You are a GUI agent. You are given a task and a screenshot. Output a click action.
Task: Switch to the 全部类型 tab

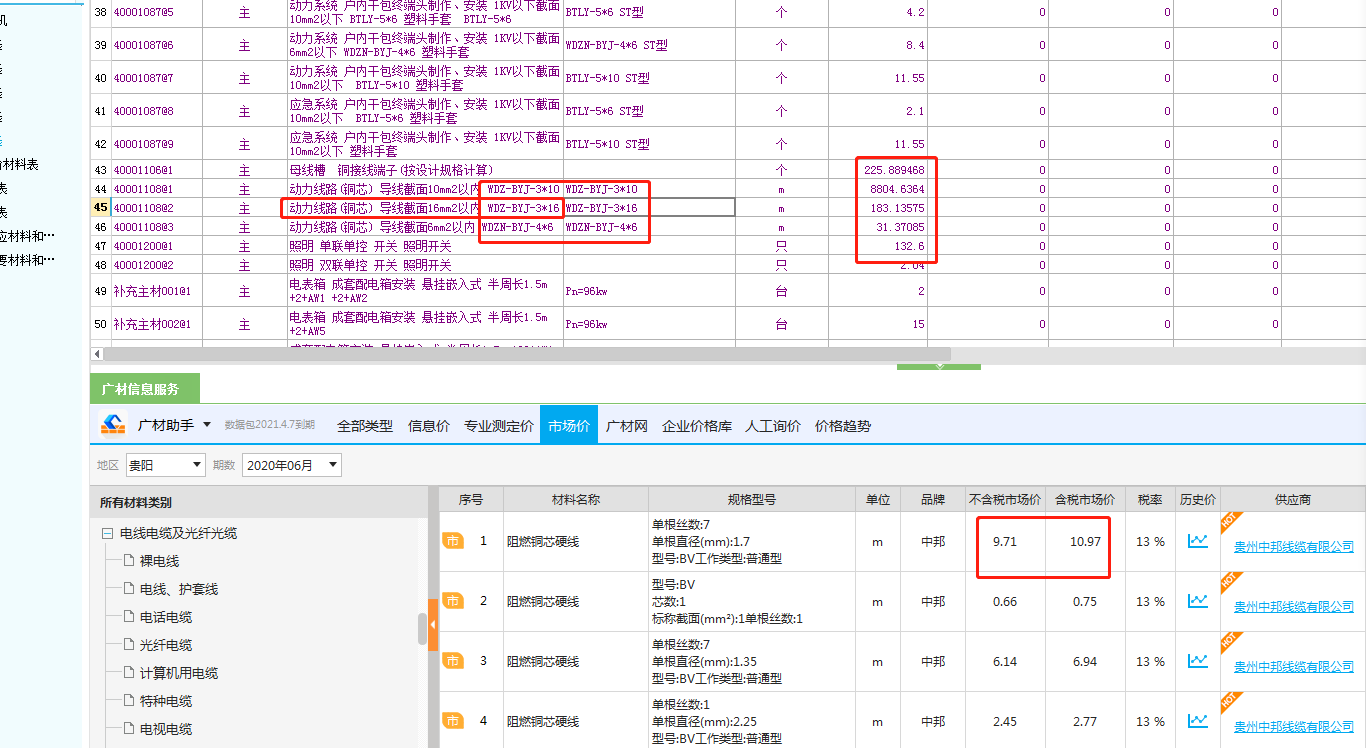coord(365,426)
